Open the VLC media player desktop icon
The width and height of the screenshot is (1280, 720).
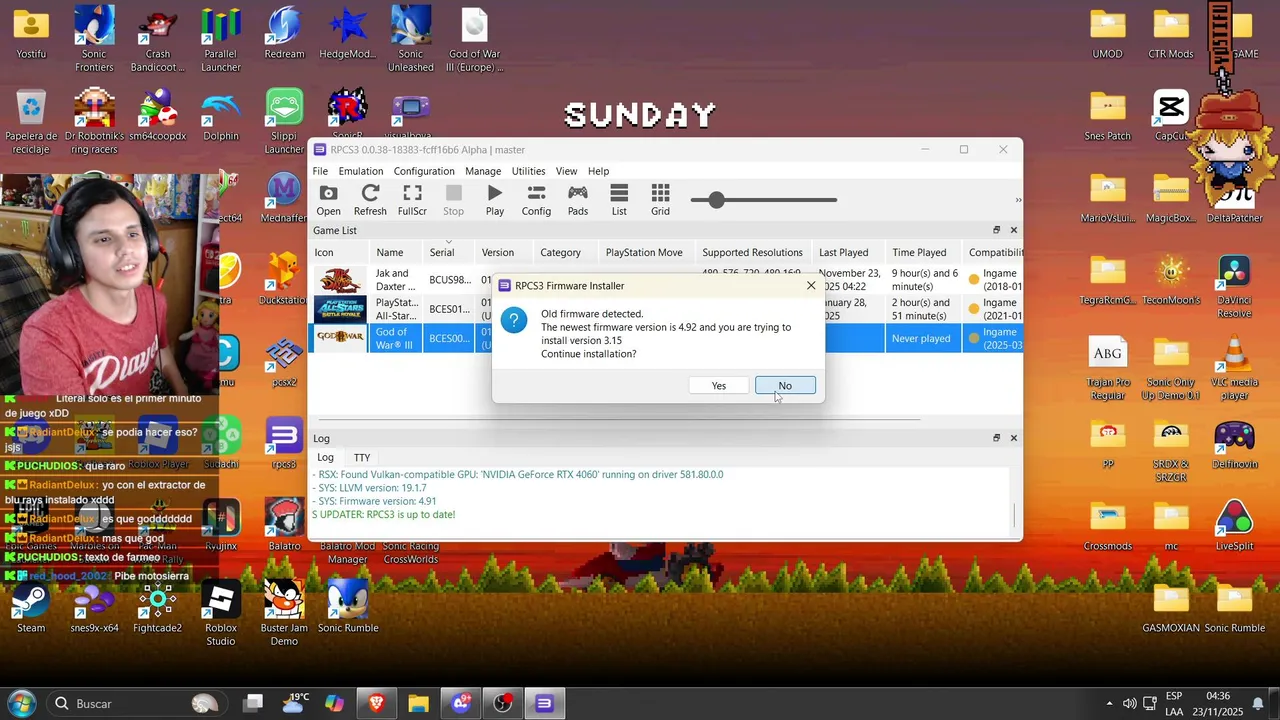click(1234, 369)
